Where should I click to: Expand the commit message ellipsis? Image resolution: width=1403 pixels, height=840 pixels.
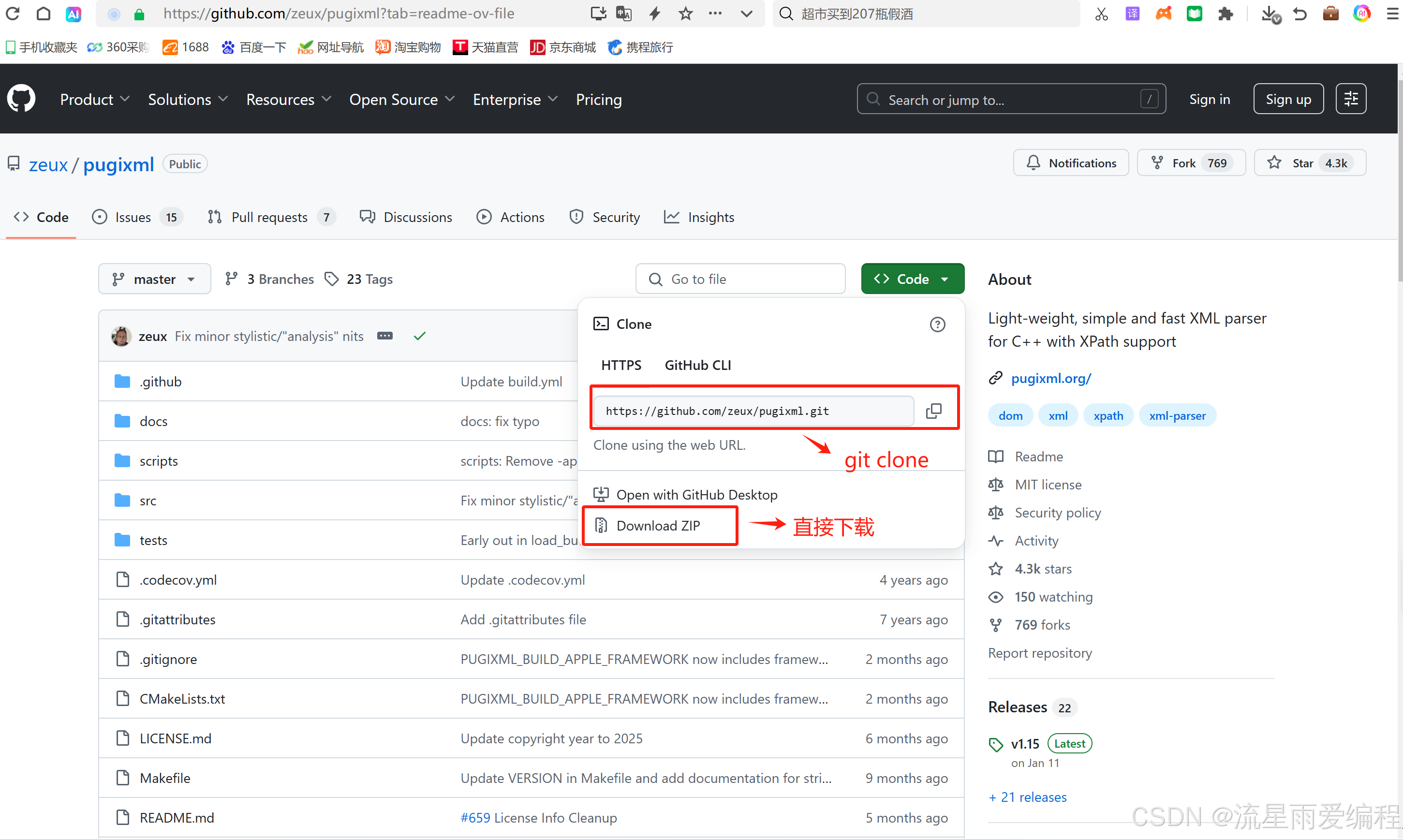coord(385,336)
